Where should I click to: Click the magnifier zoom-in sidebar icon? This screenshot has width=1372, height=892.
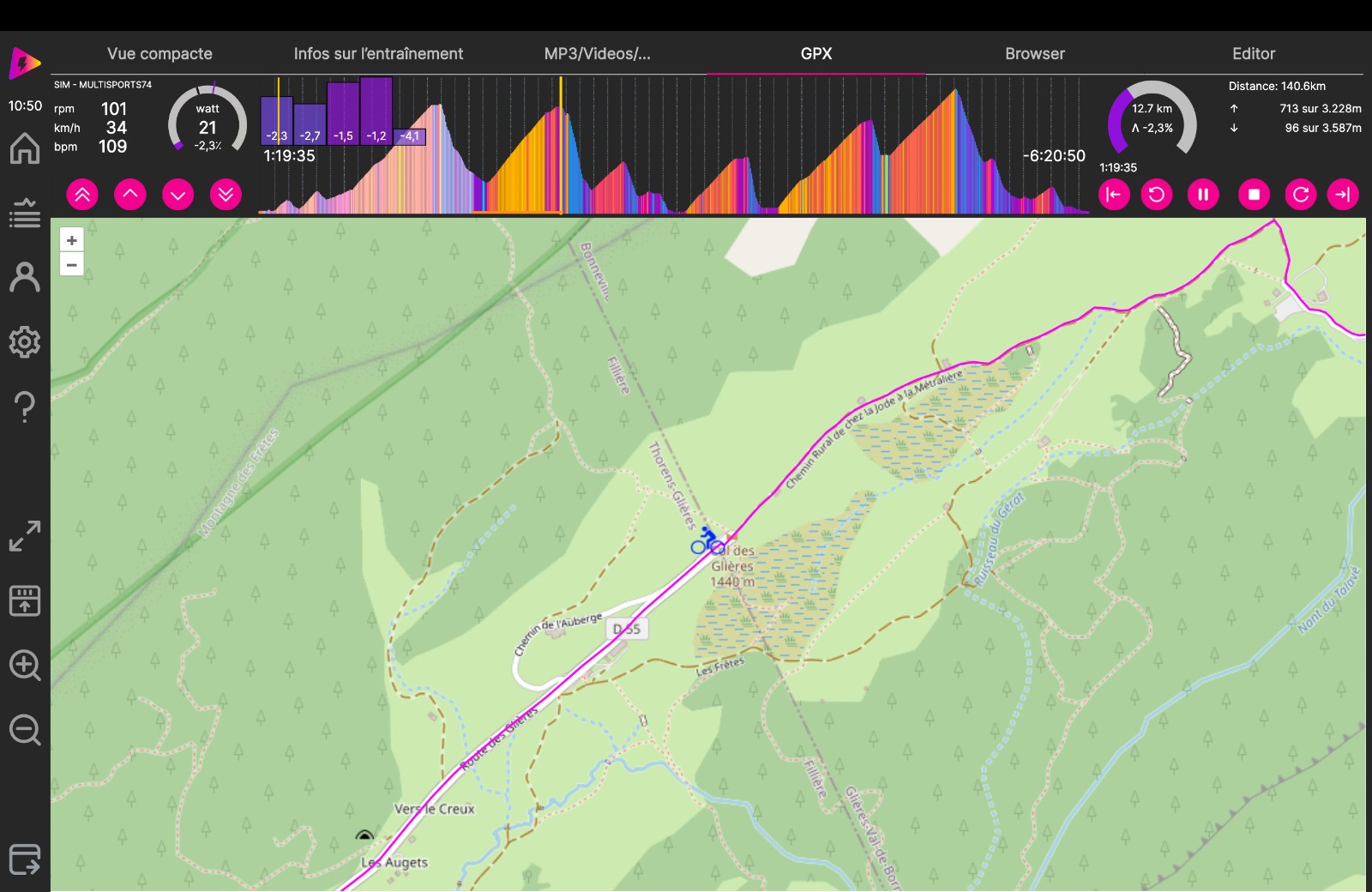pyautogui.click(x=25, y=666)
